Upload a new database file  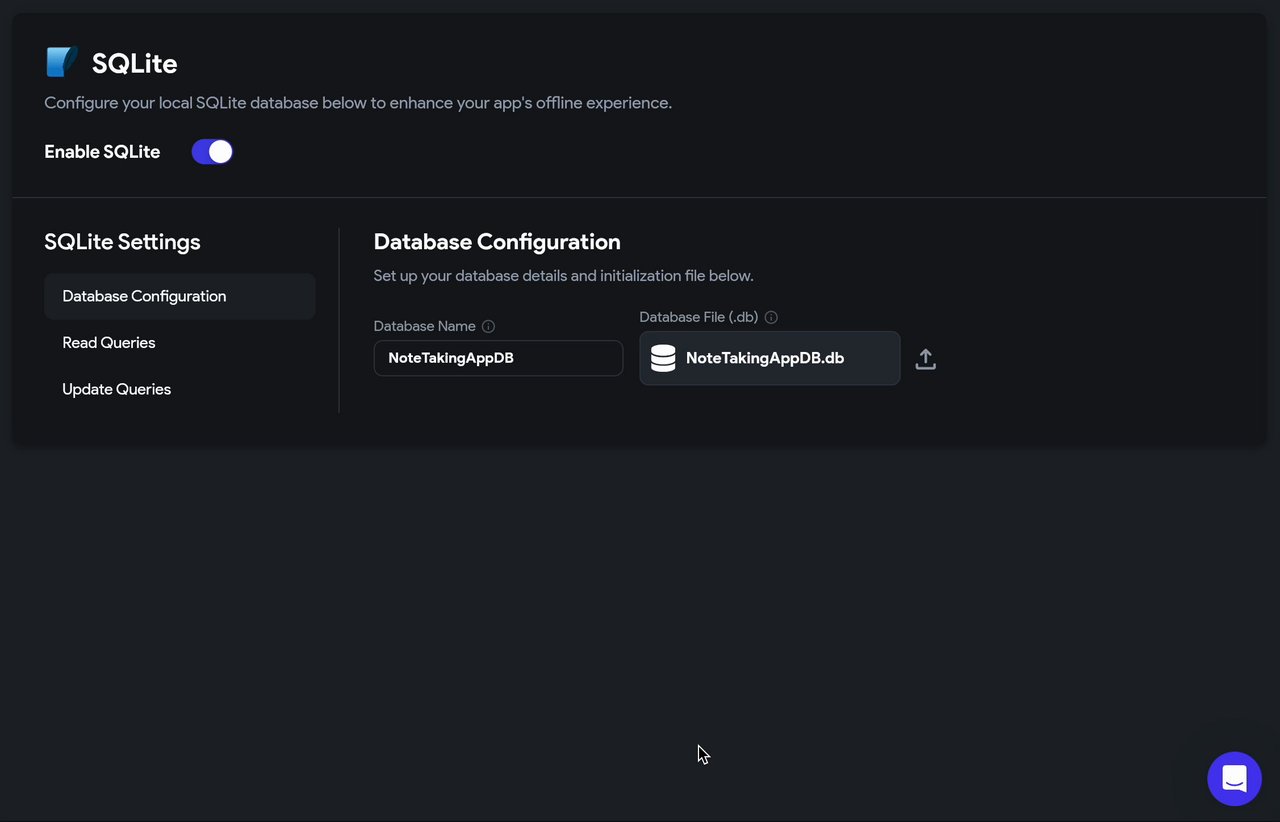(926, 359)
